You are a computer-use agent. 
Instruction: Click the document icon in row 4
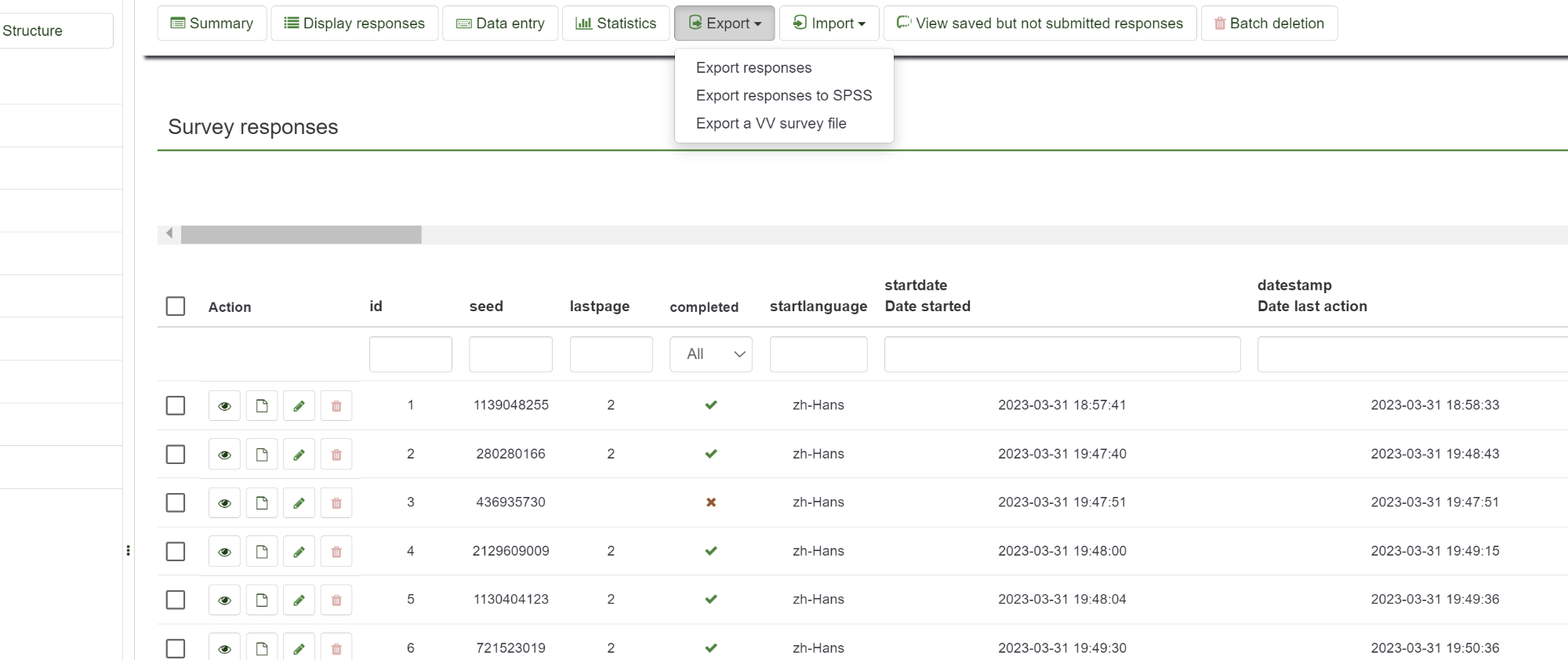pyautogui.click(x=262, y=552)
